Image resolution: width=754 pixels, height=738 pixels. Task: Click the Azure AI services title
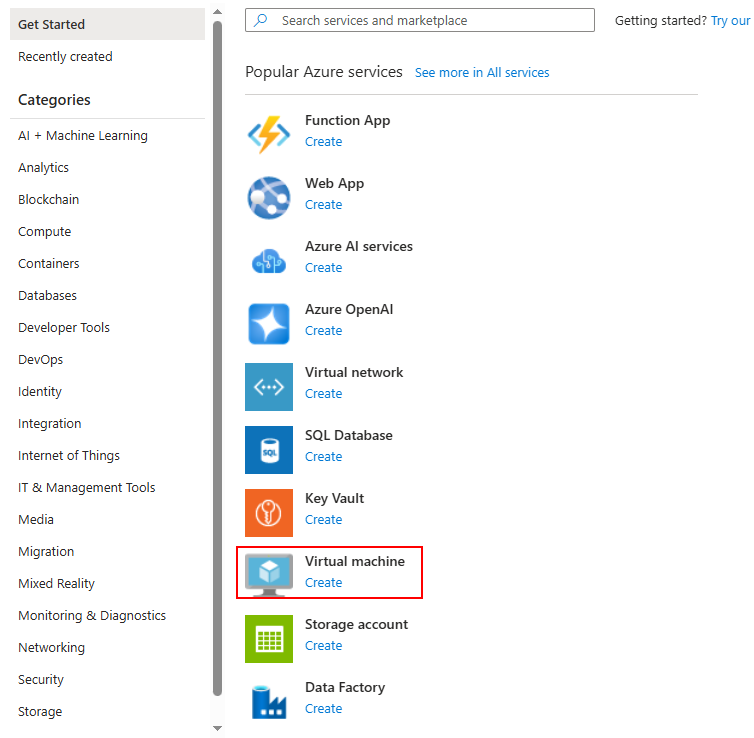click(359, 246)
